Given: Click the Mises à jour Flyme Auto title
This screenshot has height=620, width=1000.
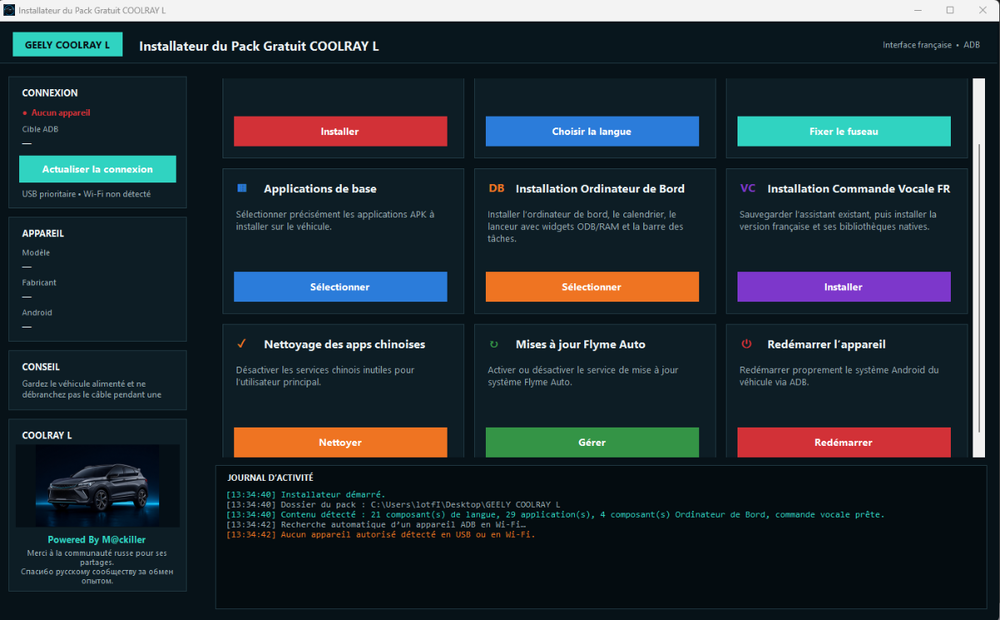Looking at the screenshot, I should 580,344.
